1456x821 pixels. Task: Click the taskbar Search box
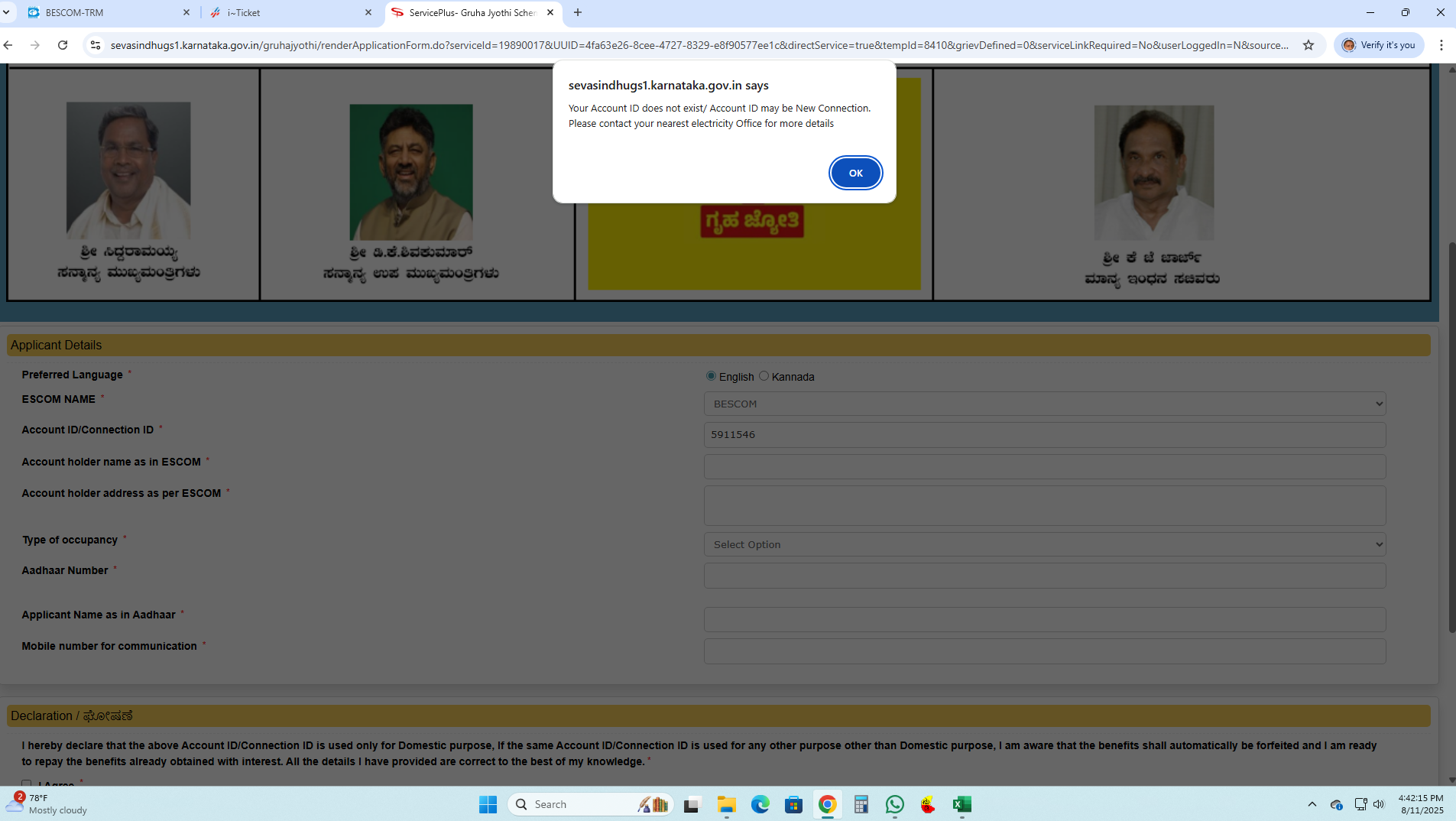590,804
